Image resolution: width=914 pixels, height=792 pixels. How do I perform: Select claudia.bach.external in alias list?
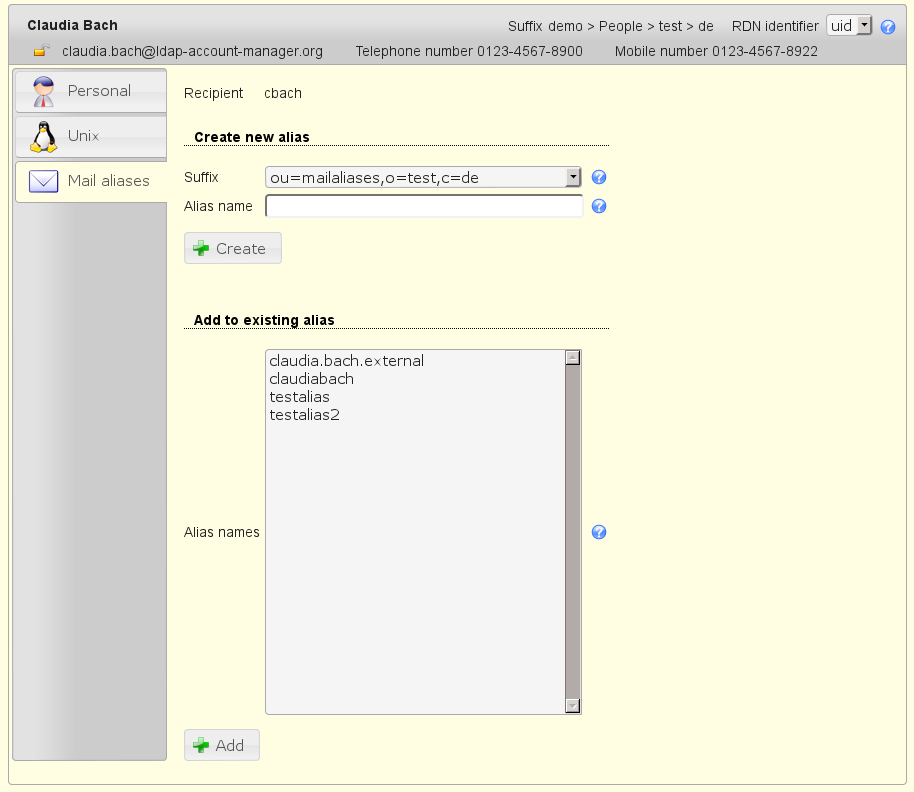[347, 361]
